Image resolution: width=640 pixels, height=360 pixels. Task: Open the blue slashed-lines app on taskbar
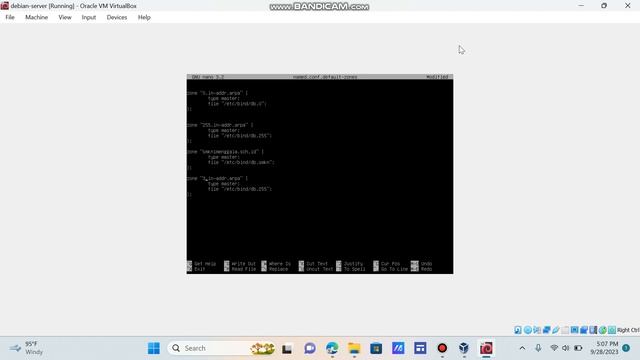398,348
